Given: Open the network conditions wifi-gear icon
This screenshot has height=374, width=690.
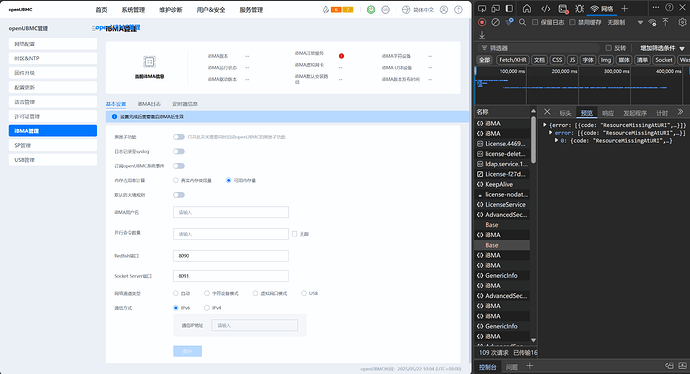Looking at the screenshot, I should pyautogui.click(x=652, y=22).
